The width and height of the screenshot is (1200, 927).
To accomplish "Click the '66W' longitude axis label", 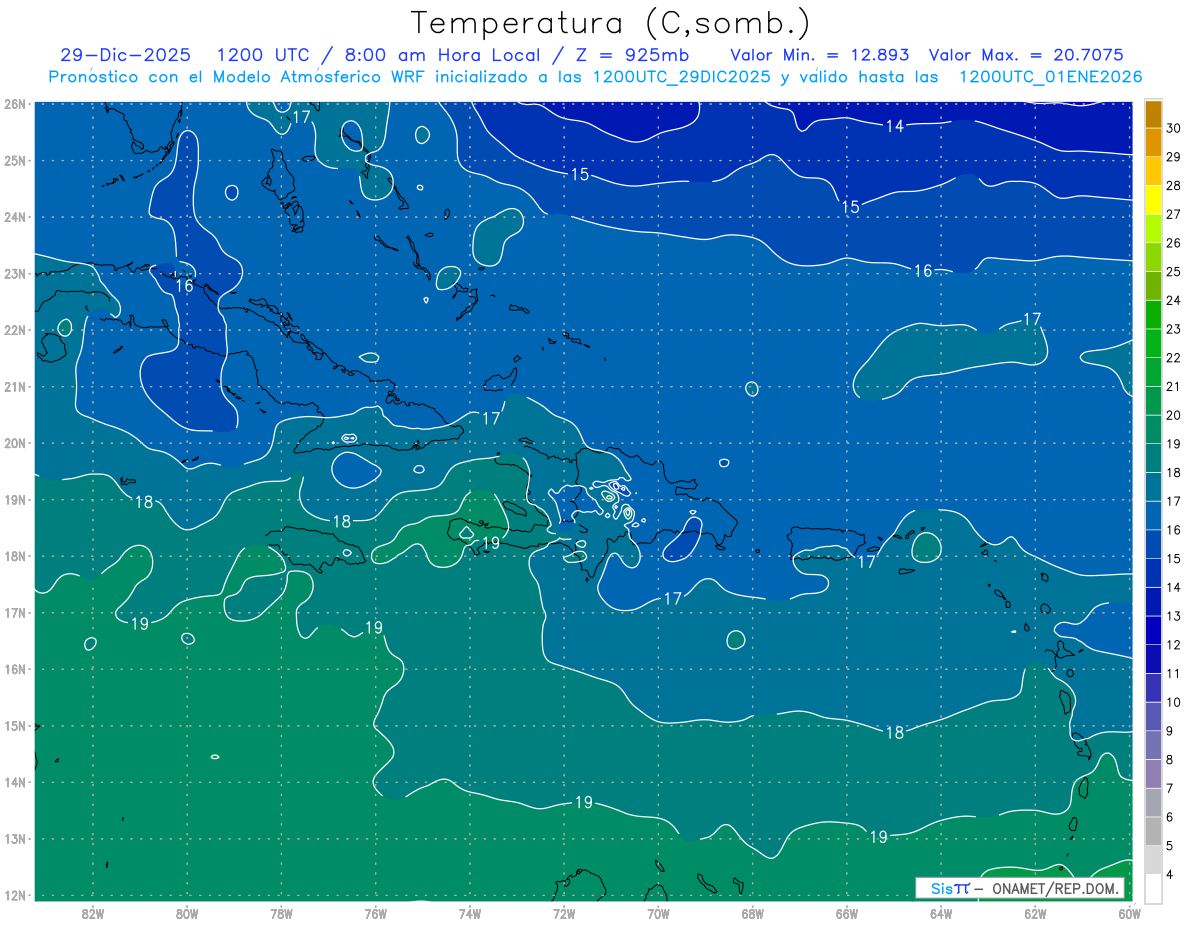I will click(847, 912).
